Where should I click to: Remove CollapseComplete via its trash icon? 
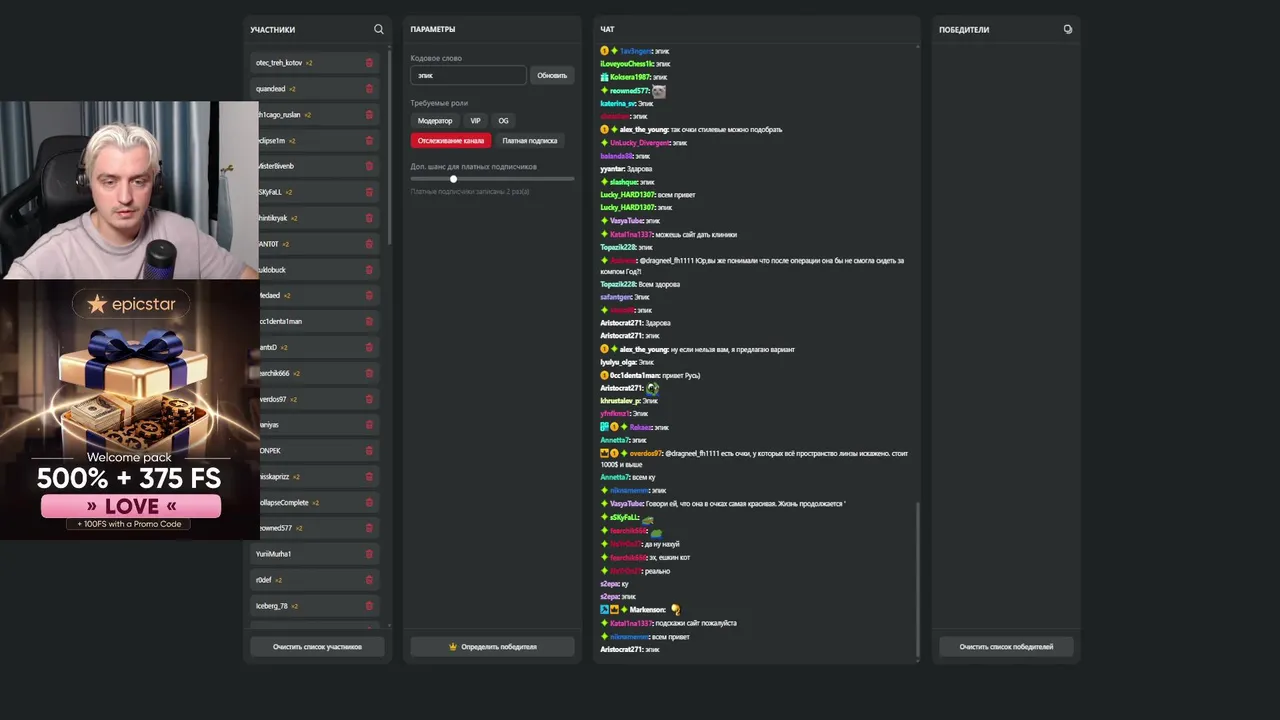[369, 503]
